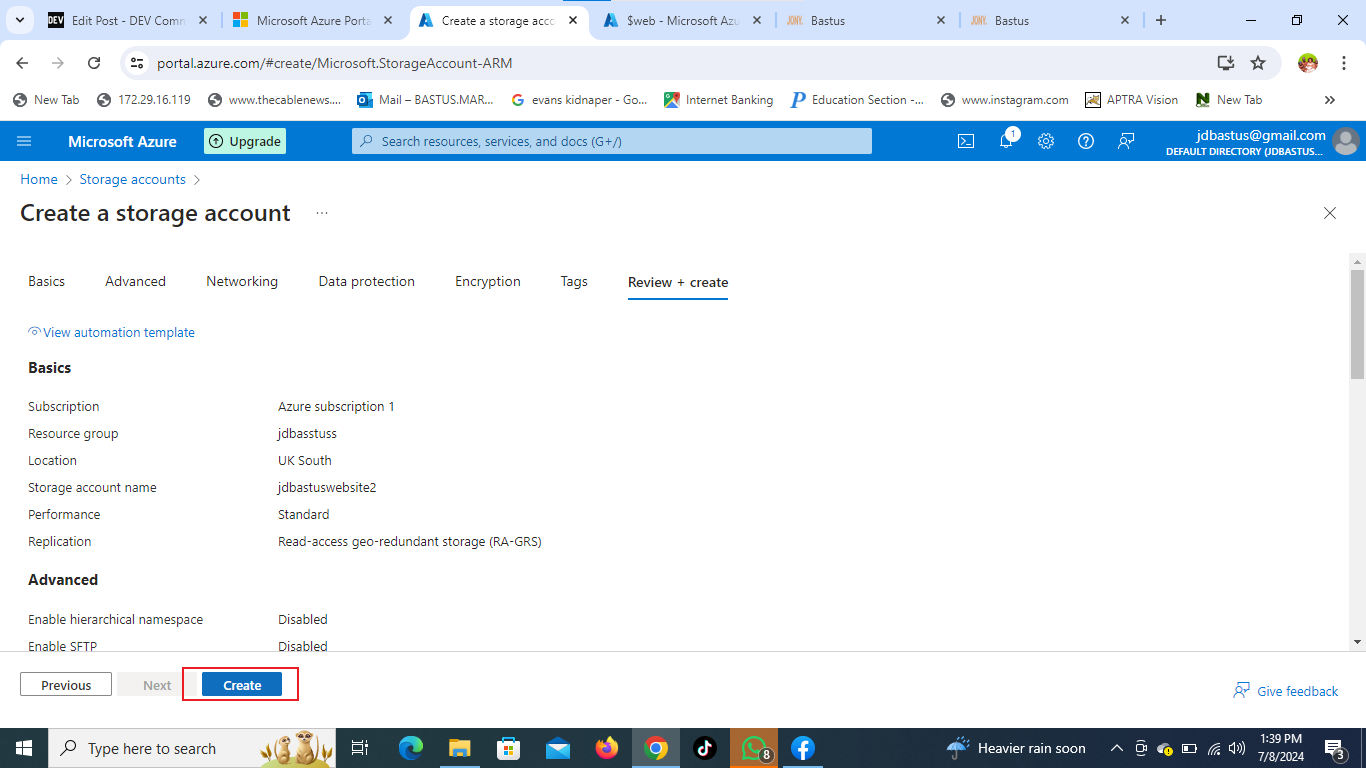
Task: Open the portal settings gear
Action: [1046, 141]
